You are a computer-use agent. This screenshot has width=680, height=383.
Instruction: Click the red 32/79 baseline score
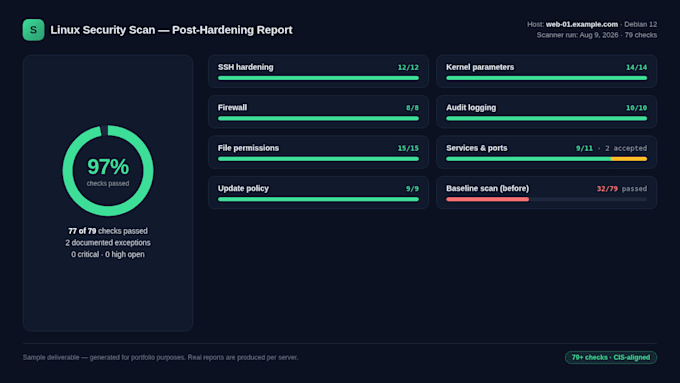tap(607, 189)
